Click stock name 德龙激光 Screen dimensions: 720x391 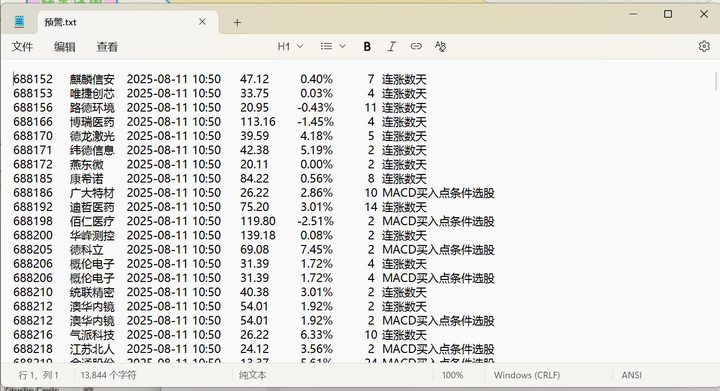pos(92,136)
